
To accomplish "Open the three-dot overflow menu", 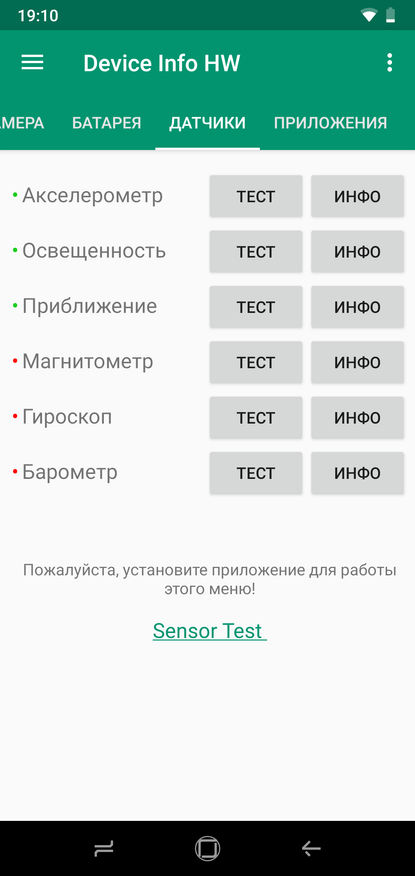I will pyautogui.click(x=390, y=63).
